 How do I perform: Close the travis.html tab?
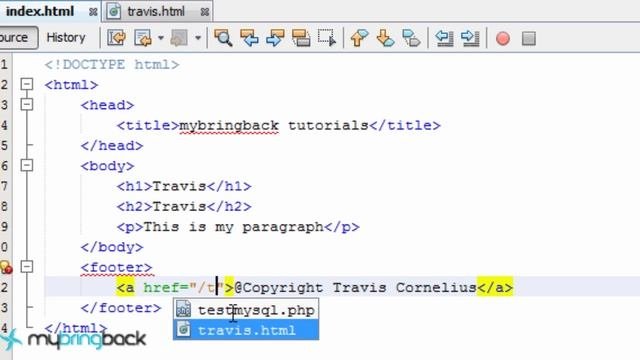click(205, 12)
